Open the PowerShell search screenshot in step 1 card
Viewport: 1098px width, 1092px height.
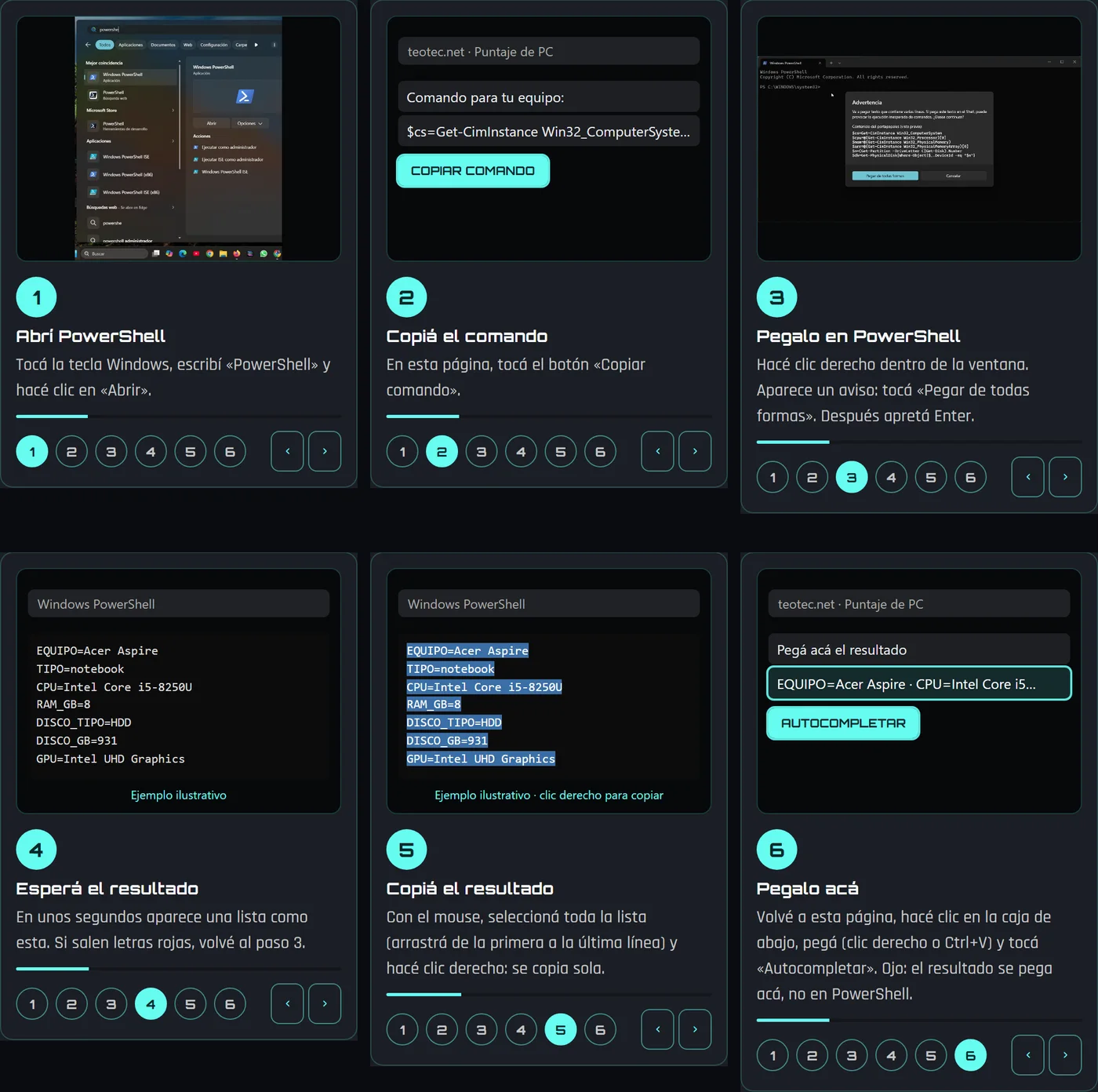(x=178, y=138)
